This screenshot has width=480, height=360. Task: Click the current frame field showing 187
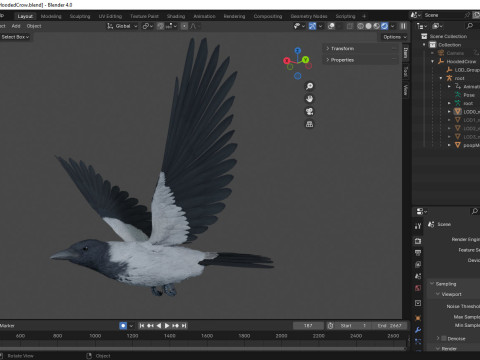coord(308,326)
